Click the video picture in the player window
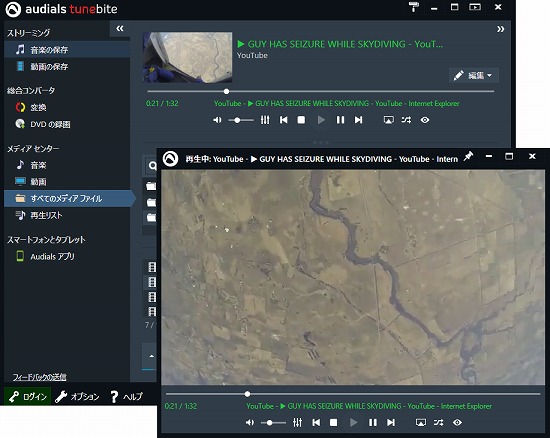 [353, 277]
